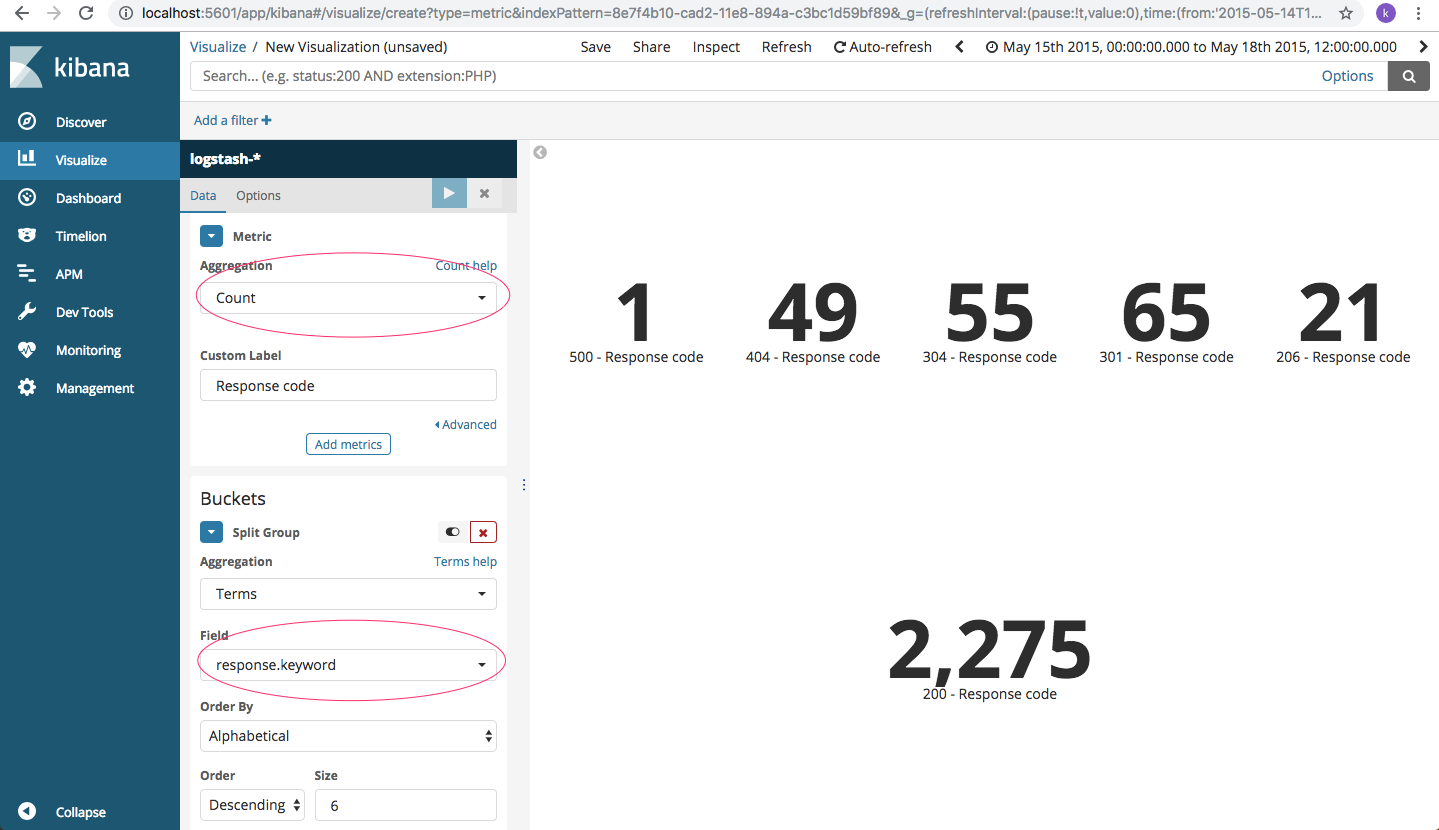The image size is (1439, 830).
Task: Open the APM section
Action: [x=66, y=273]
